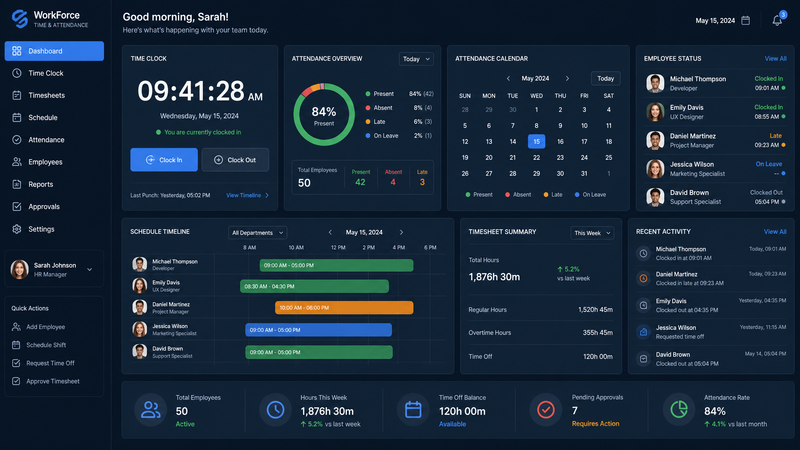Click the activity icon for David Brown clocked out
This screenshot has height=450, width=800.
(643, 359)
